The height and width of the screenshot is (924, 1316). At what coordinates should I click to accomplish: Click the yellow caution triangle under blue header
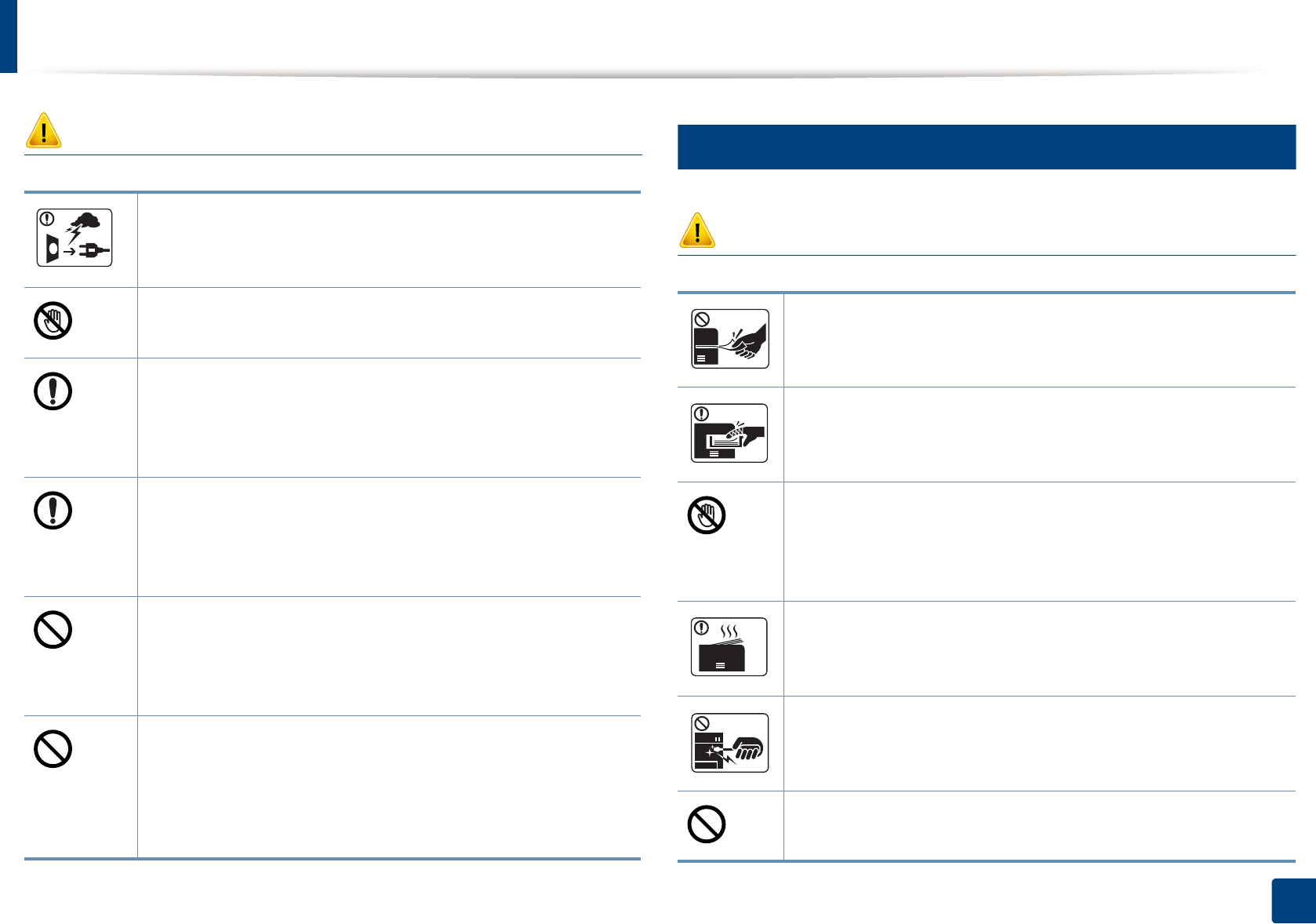click(697, 231)
